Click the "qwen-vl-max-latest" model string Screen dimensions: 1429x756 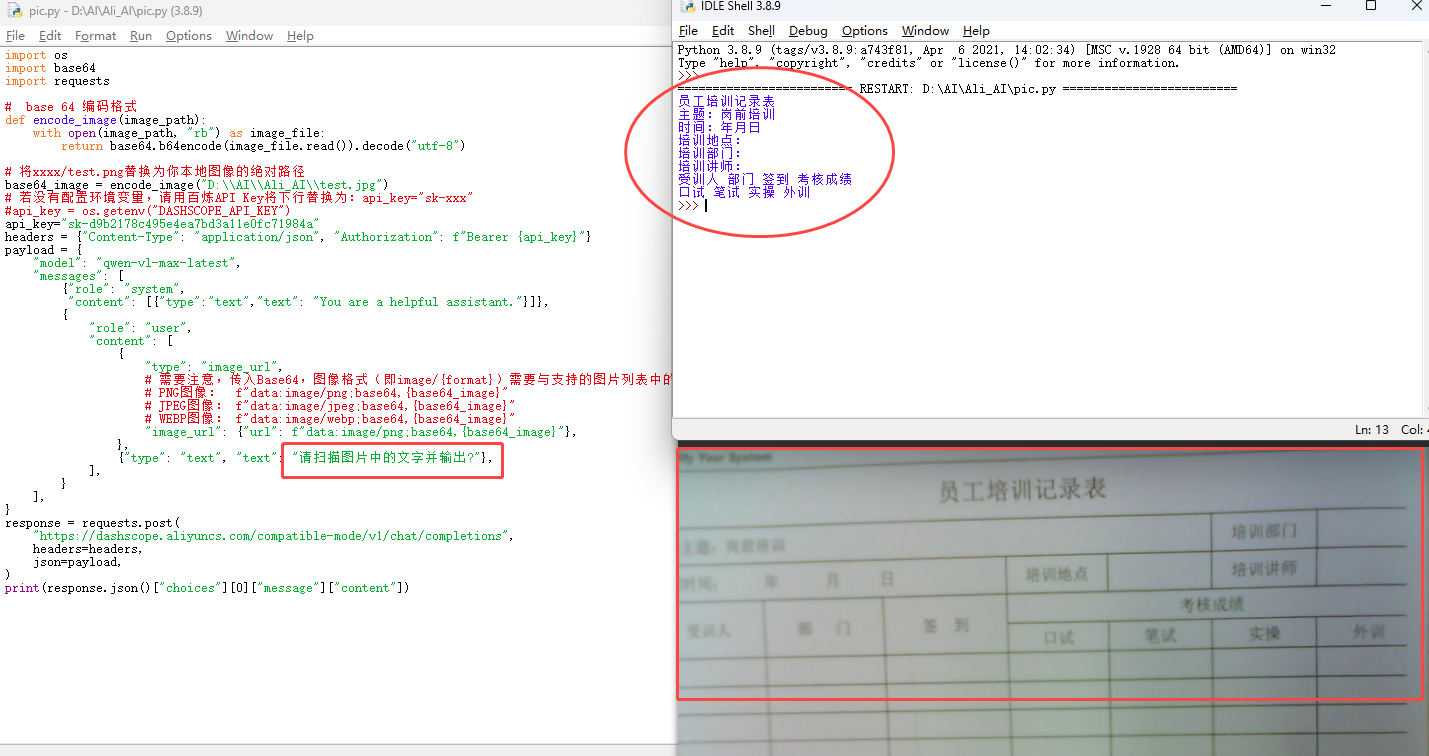click(x=168, y=263)
